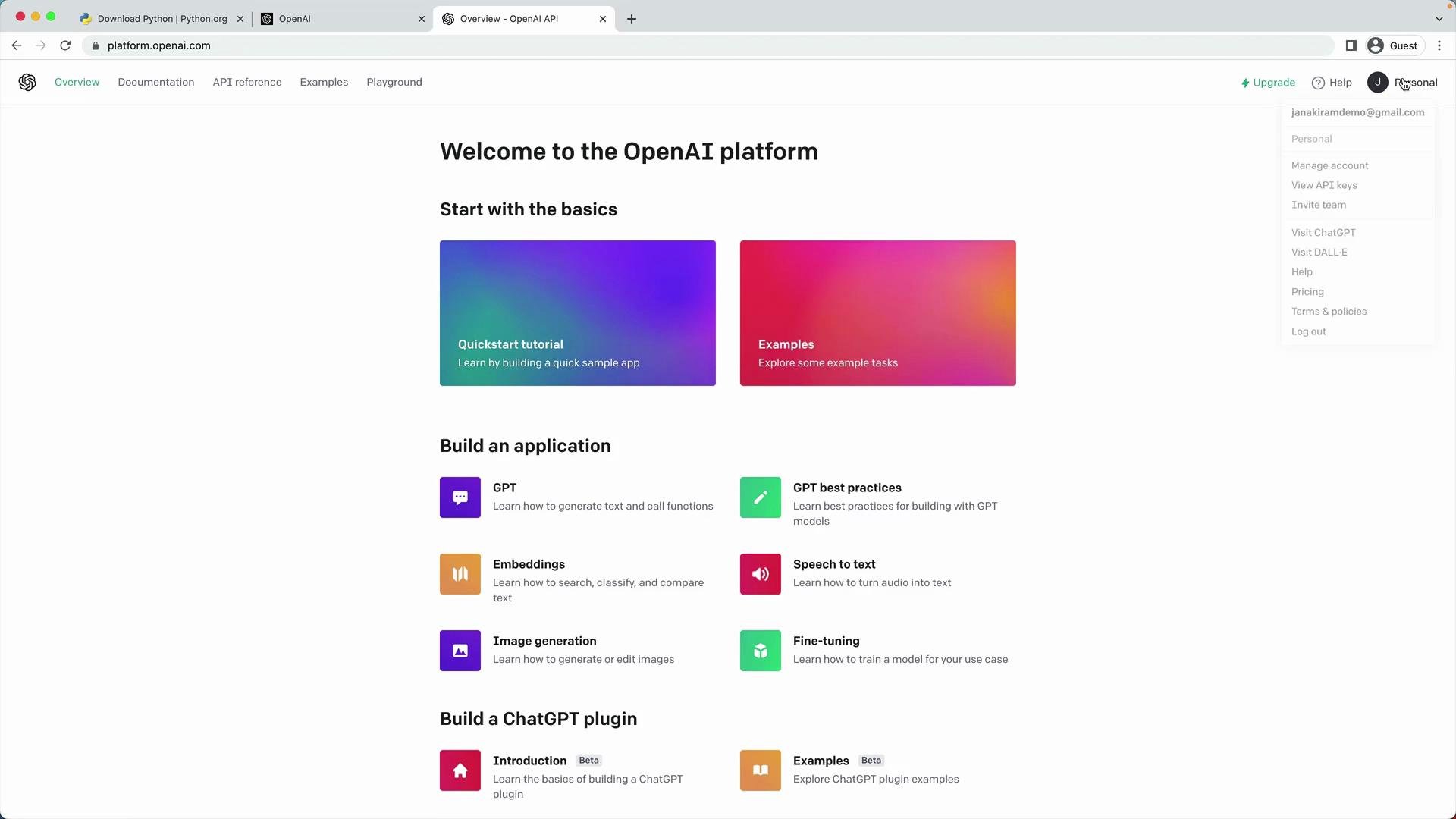Click the Guest profile icon

coord(1376,45)
